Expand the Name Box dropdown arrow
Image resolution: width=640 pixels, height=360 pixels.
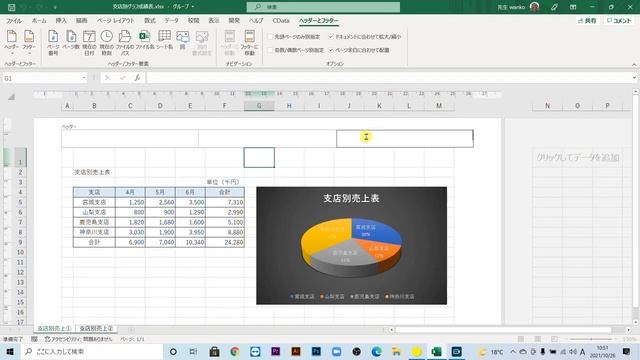(x=84, y=78)
